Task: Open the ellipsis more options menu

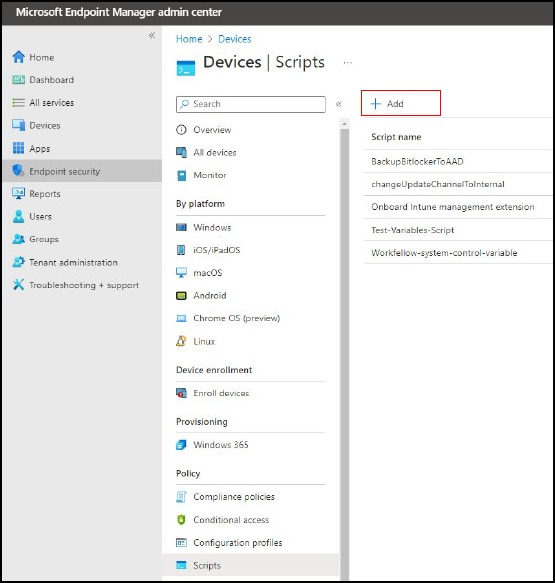Action: (348, 63)
